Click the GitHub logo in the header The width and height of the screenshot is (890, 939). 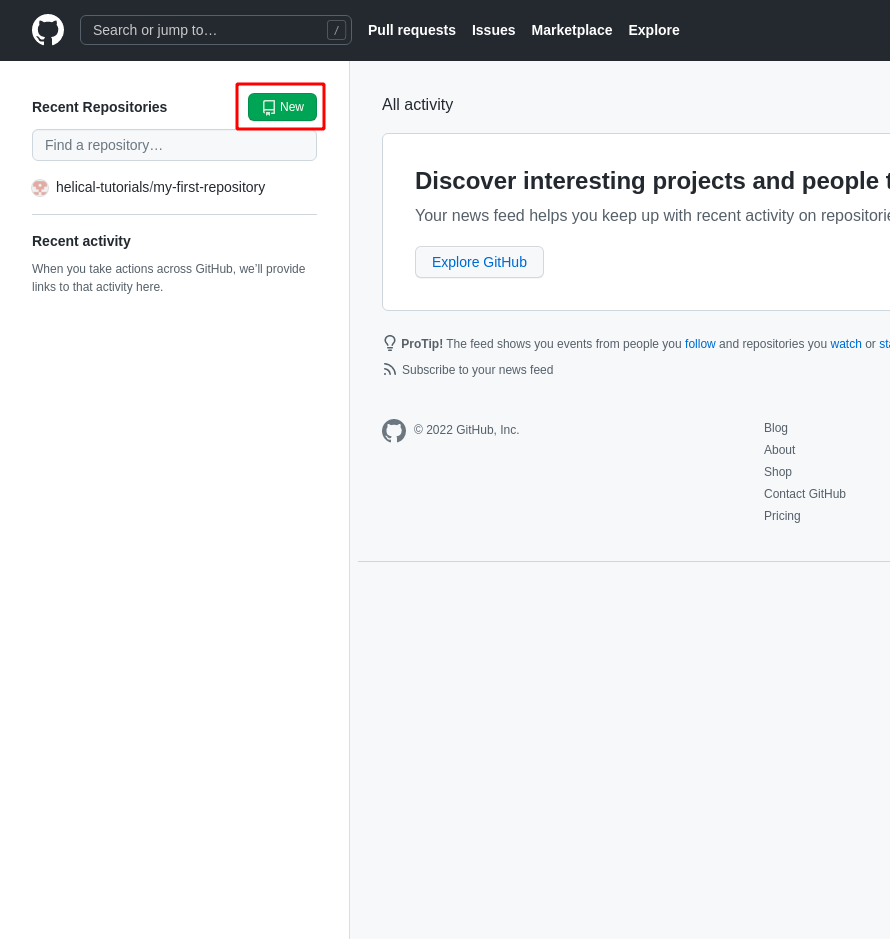[x=48, y=30]
